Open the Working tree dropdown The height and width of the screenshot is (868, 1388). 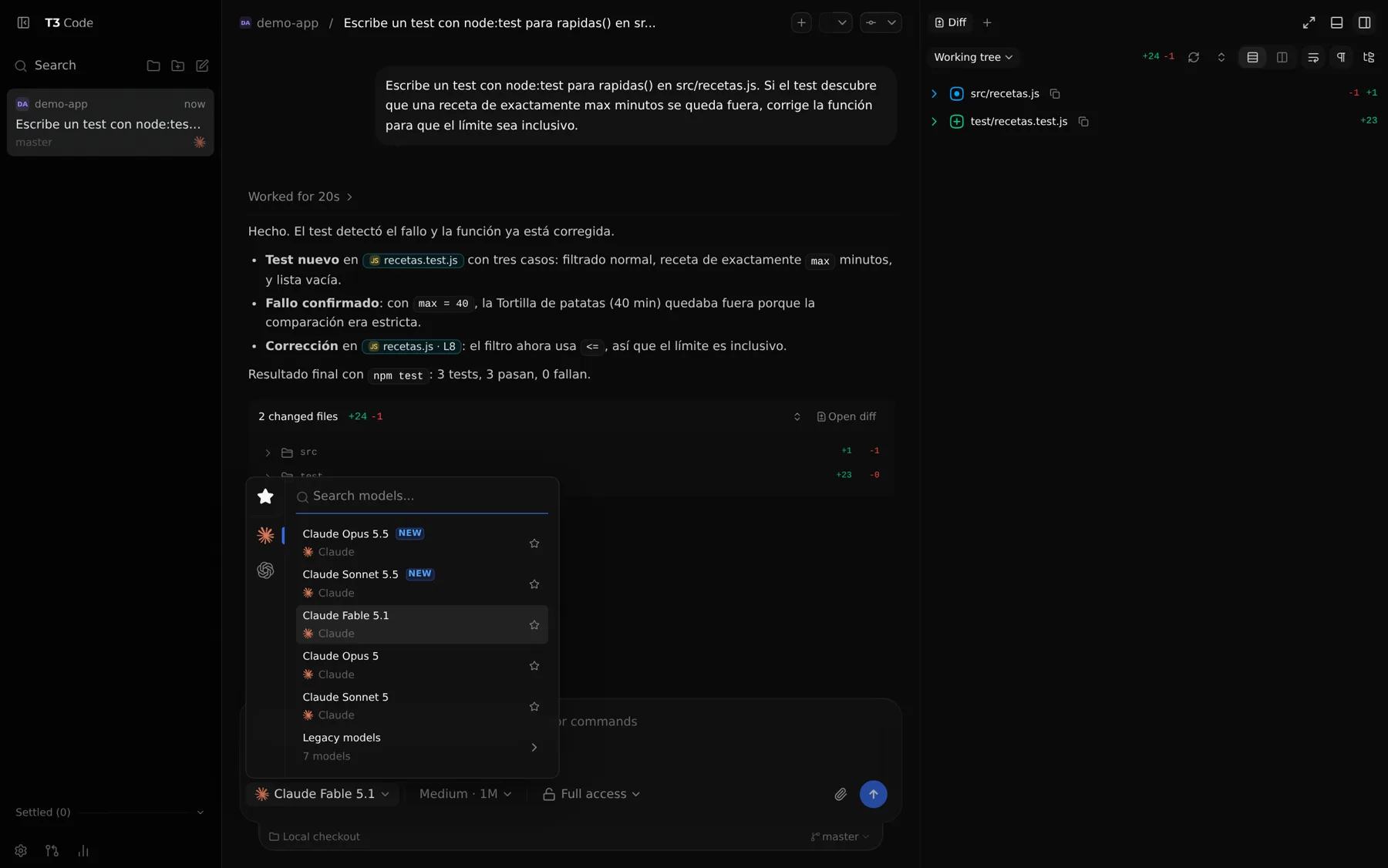click(x=973, y=57)
